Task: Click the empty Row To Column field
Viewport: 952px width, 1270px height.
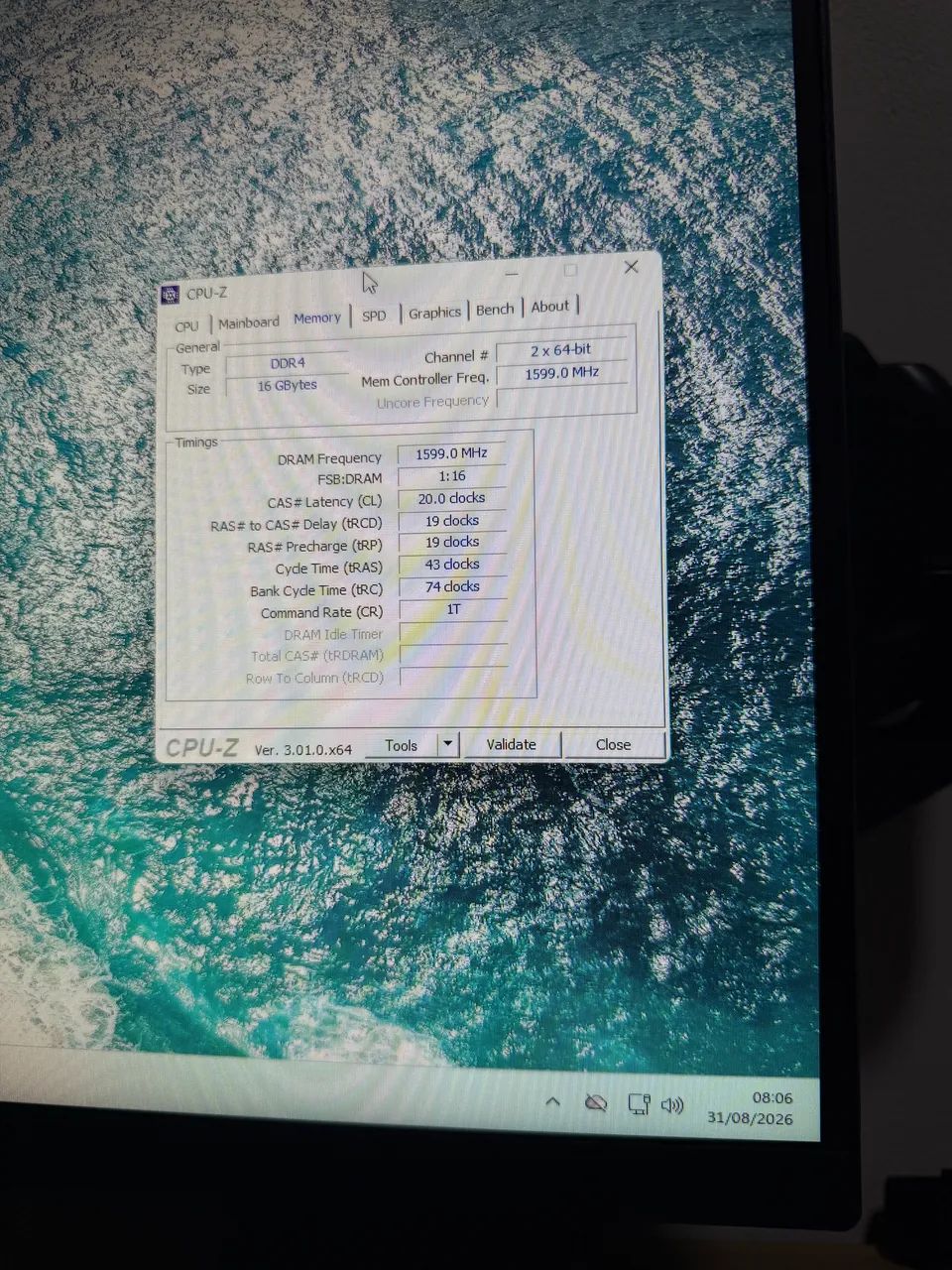Action: coord(454,678)
